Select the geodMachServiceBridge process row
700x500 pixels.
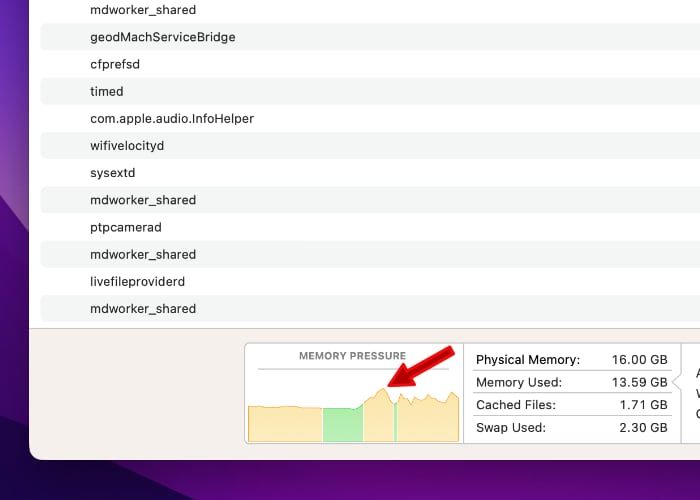pos(162,37)
